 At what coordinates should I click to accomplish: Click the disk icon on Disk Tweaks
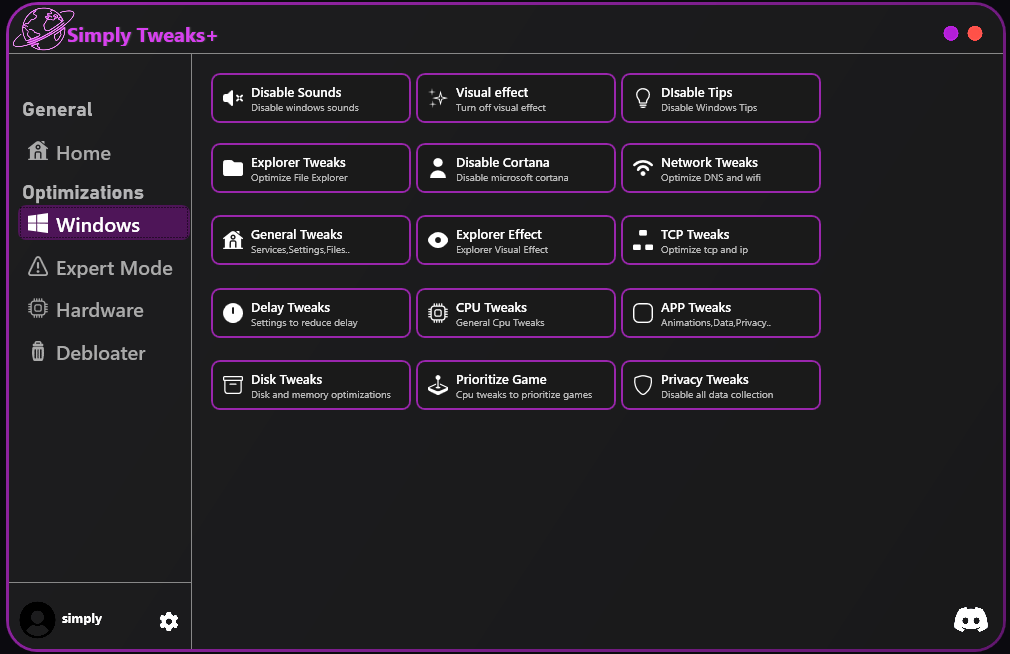point(231,385)
